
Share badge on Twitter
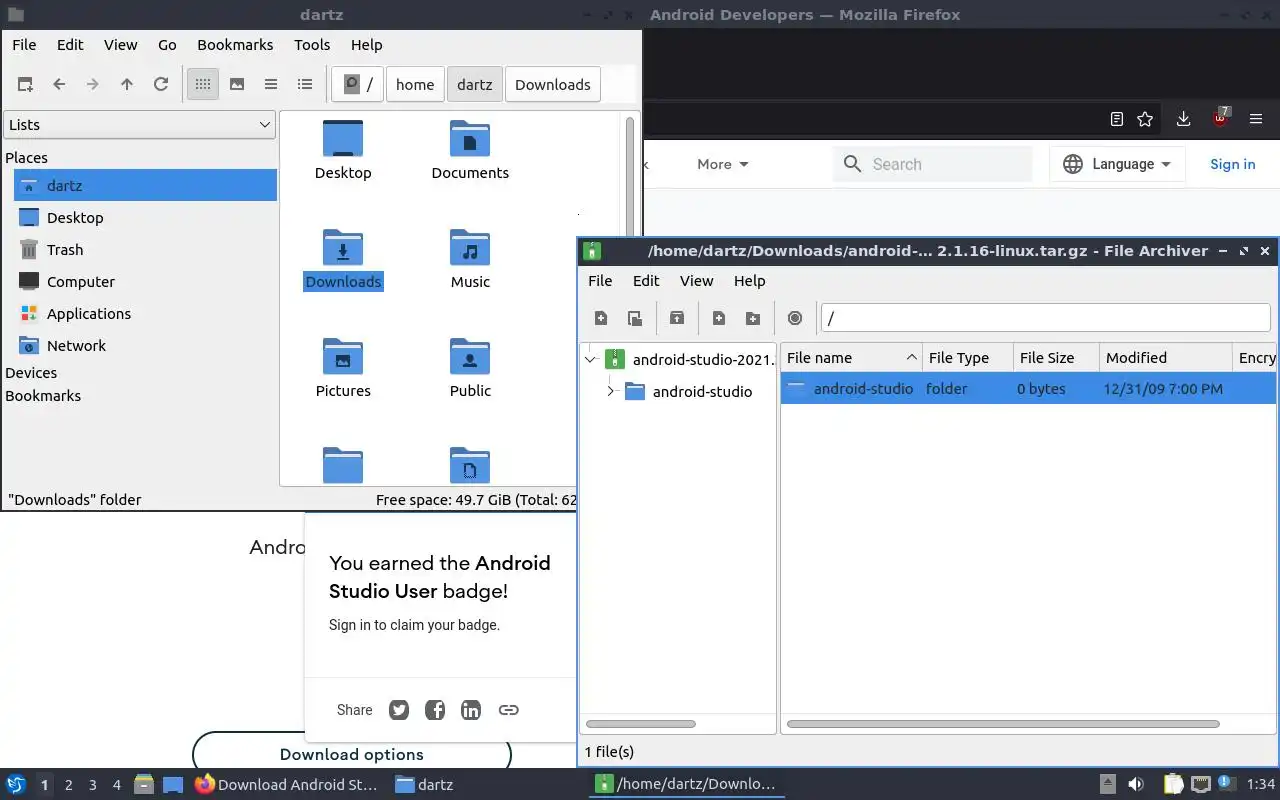point(399,710)
